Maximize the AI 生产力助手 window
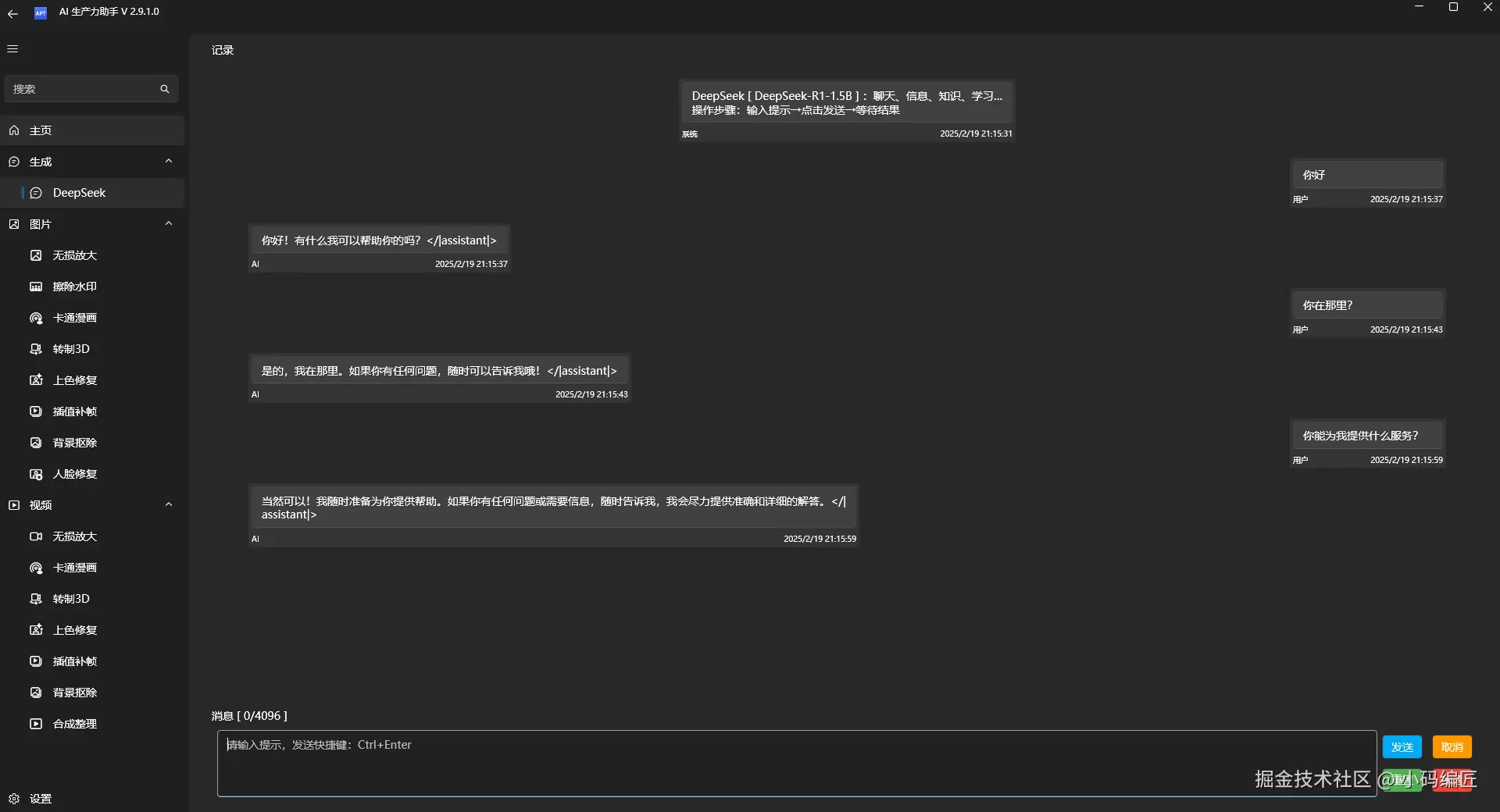 pyautogui.click(x=1453, y=7)
